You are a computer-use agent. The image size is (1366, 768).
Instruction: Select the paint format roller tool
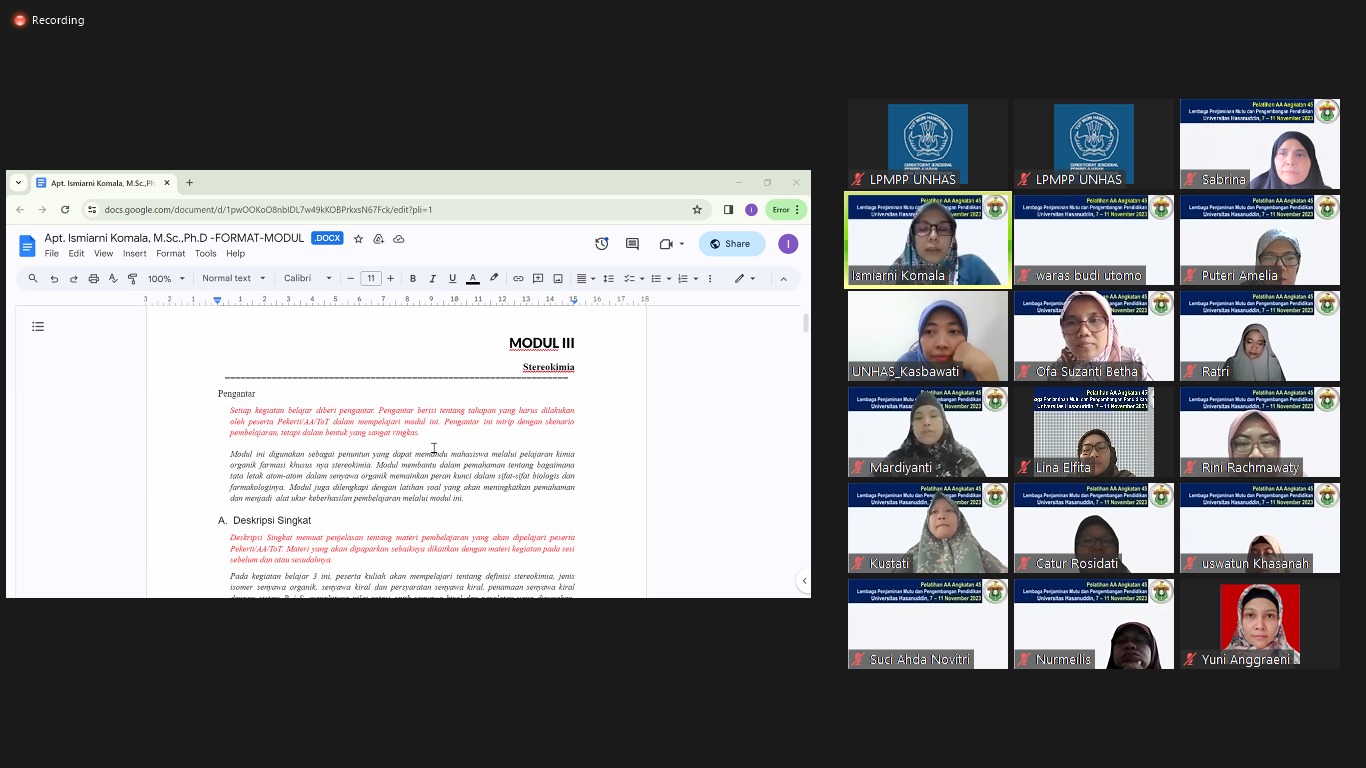click(x=132, y=279)
